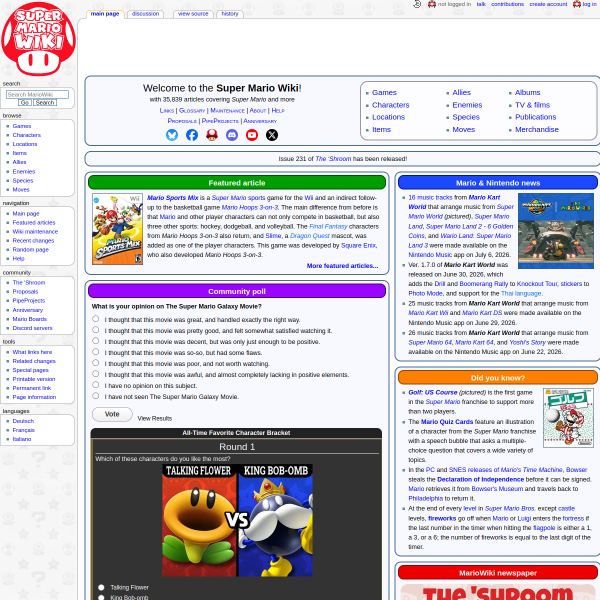
Task: Open the history tab
Action: (x=230, y=14)
